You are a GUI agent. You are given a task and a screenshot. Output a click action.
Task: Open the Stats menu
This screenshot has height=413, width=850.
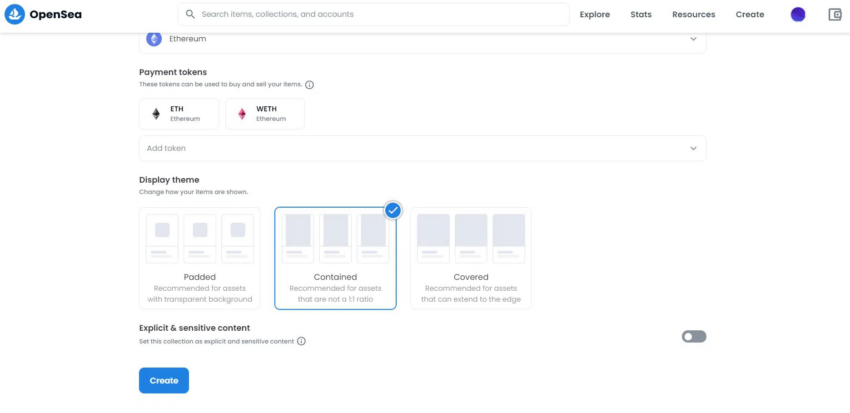click(641, 15)
